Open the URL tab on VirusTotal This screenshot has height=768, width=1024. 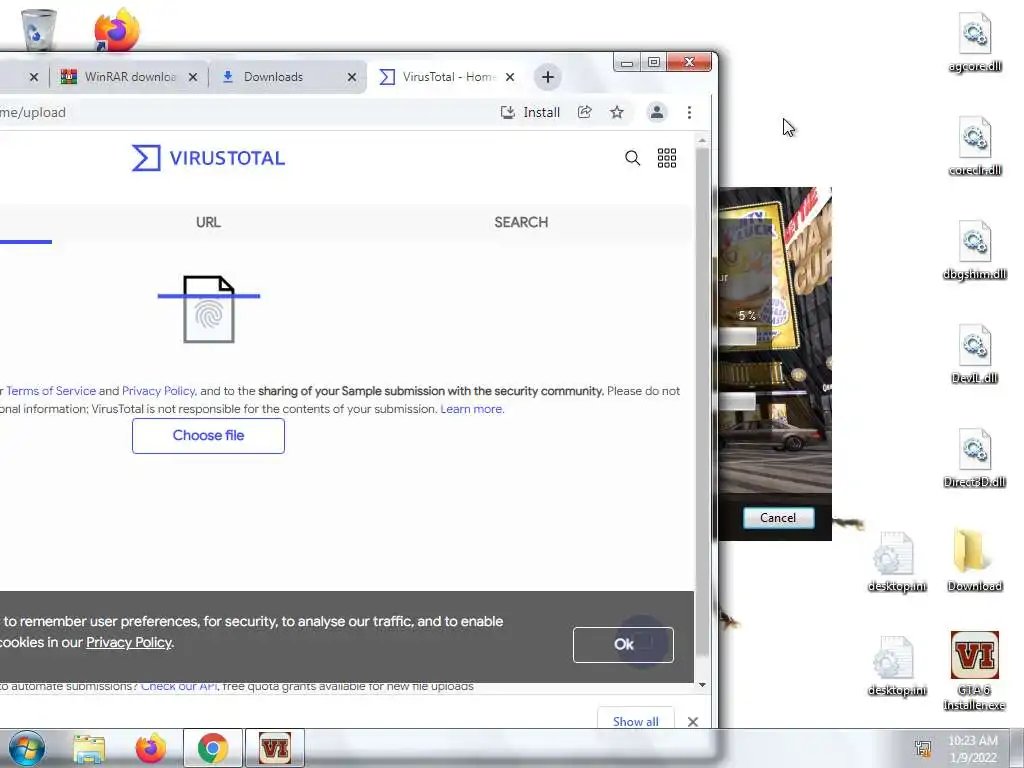(x=208, y=222)
